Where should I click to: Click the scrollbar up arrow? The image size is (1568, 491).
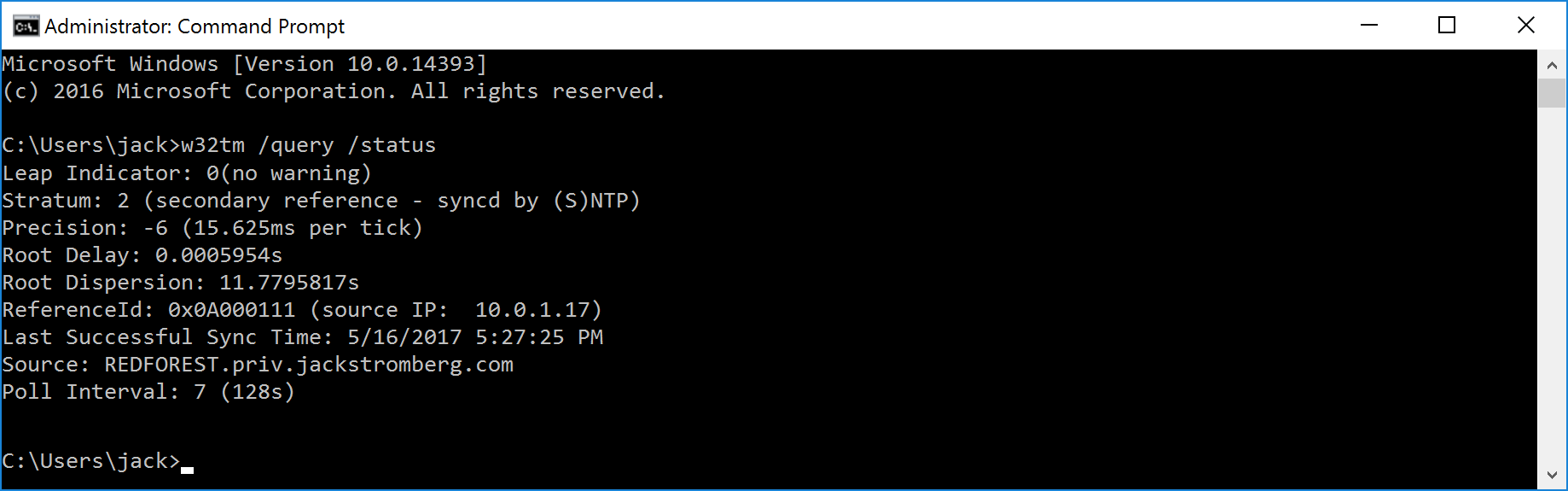[1552, 65]
